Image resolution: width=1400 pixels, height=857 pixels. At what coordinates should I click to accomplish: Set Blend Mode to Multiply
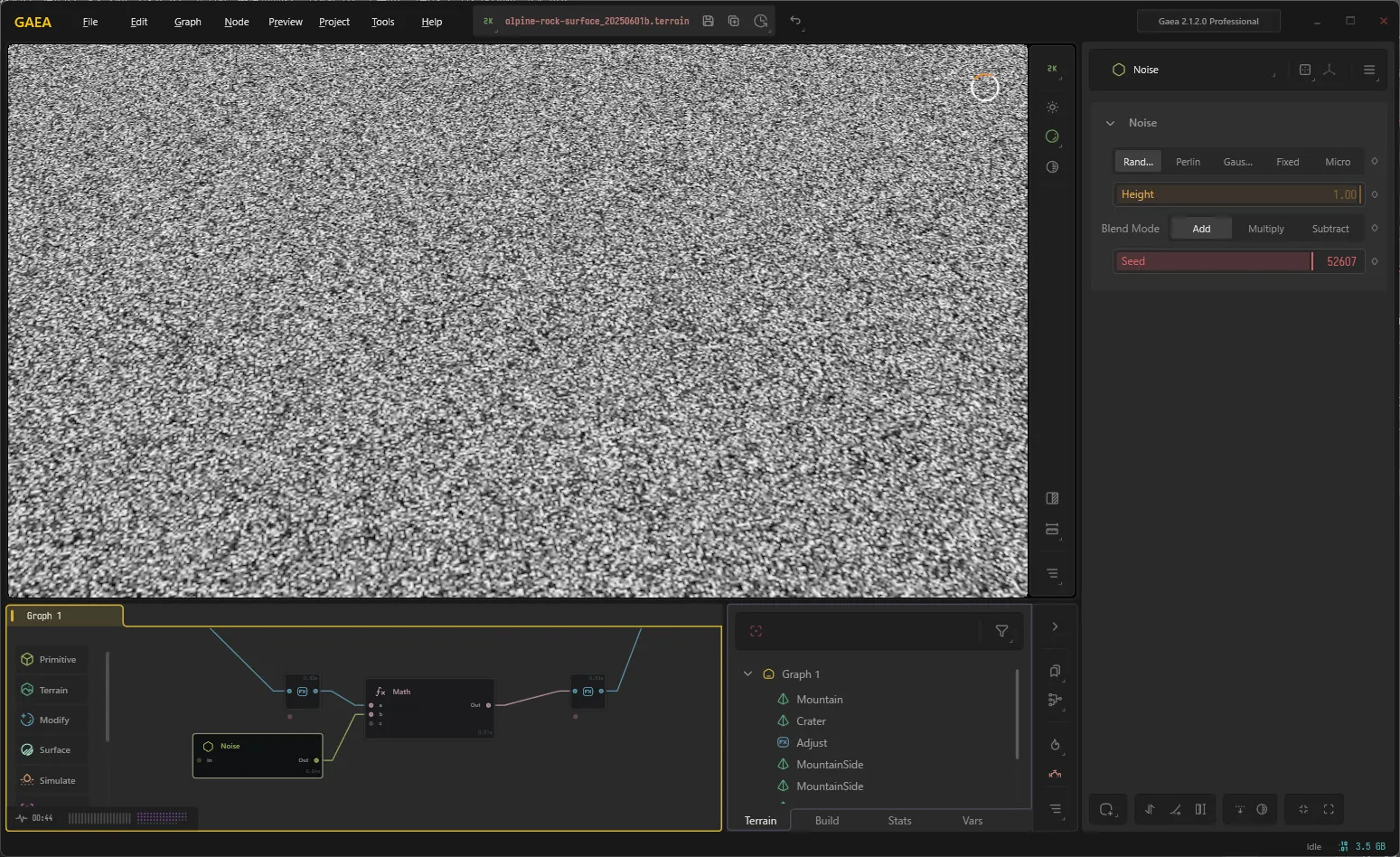(x=1265, y=229)
